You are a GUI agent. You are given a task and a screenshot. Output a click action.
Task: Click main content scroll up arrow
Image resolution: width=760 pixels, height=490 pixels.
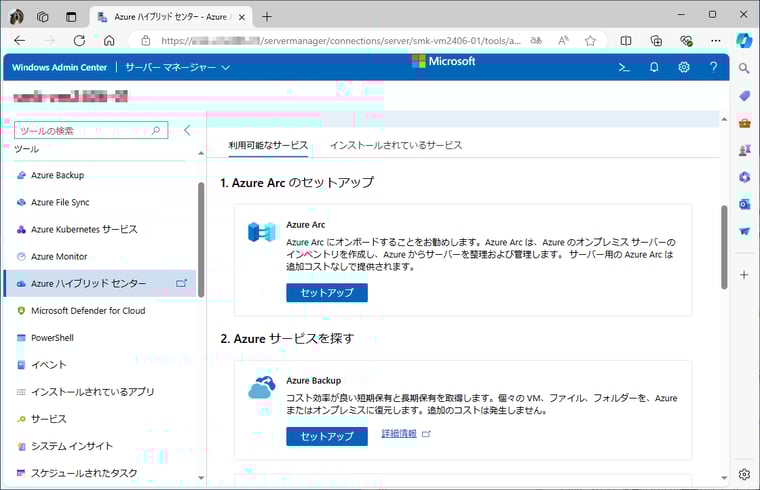pos(724,119)
